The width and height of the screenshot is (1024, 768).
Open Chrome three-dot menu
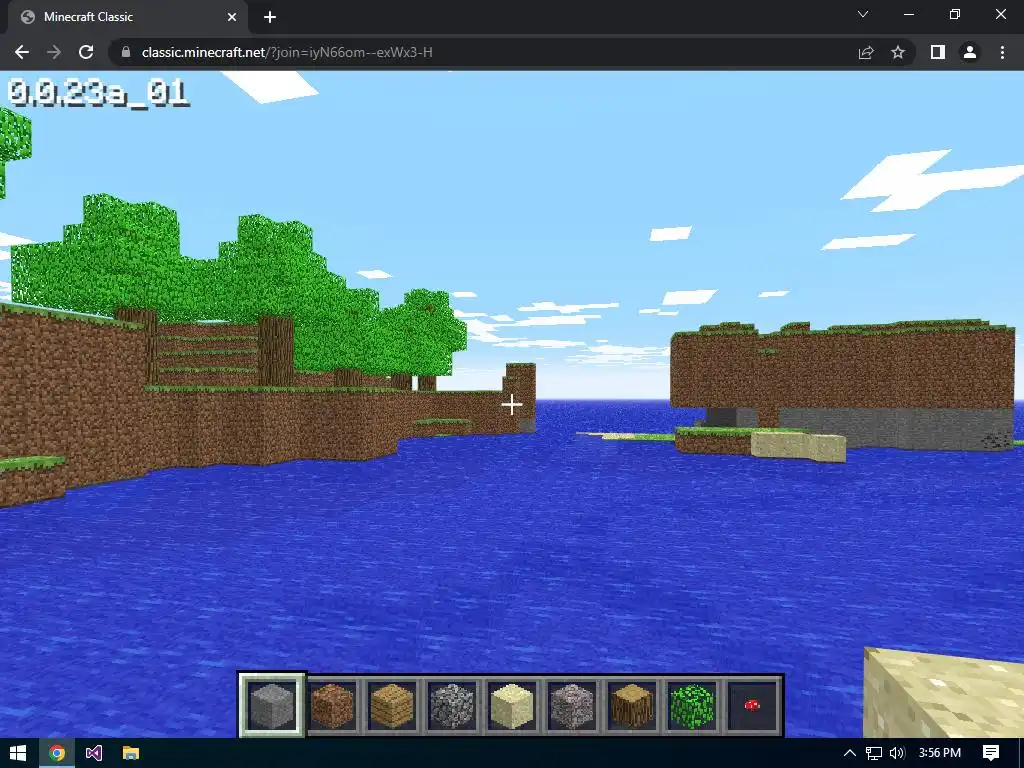(1002, 52)
